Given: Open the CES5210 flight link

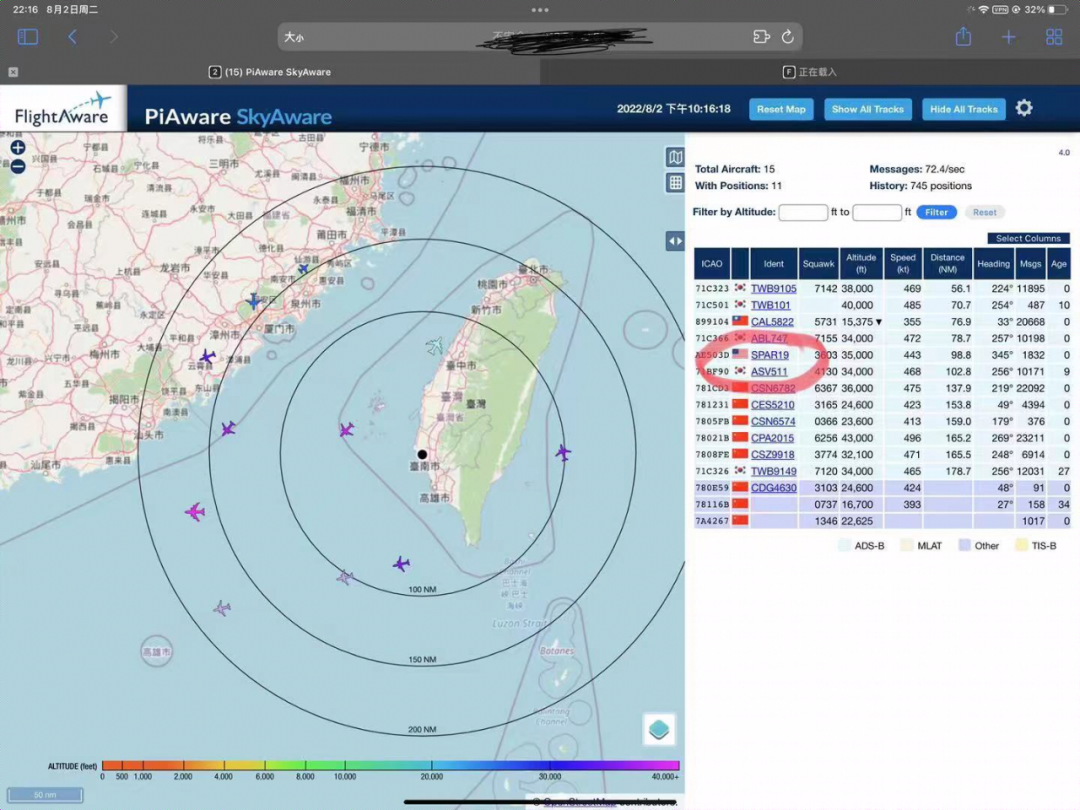Looking at the screenshot, I should pos(773,405).
